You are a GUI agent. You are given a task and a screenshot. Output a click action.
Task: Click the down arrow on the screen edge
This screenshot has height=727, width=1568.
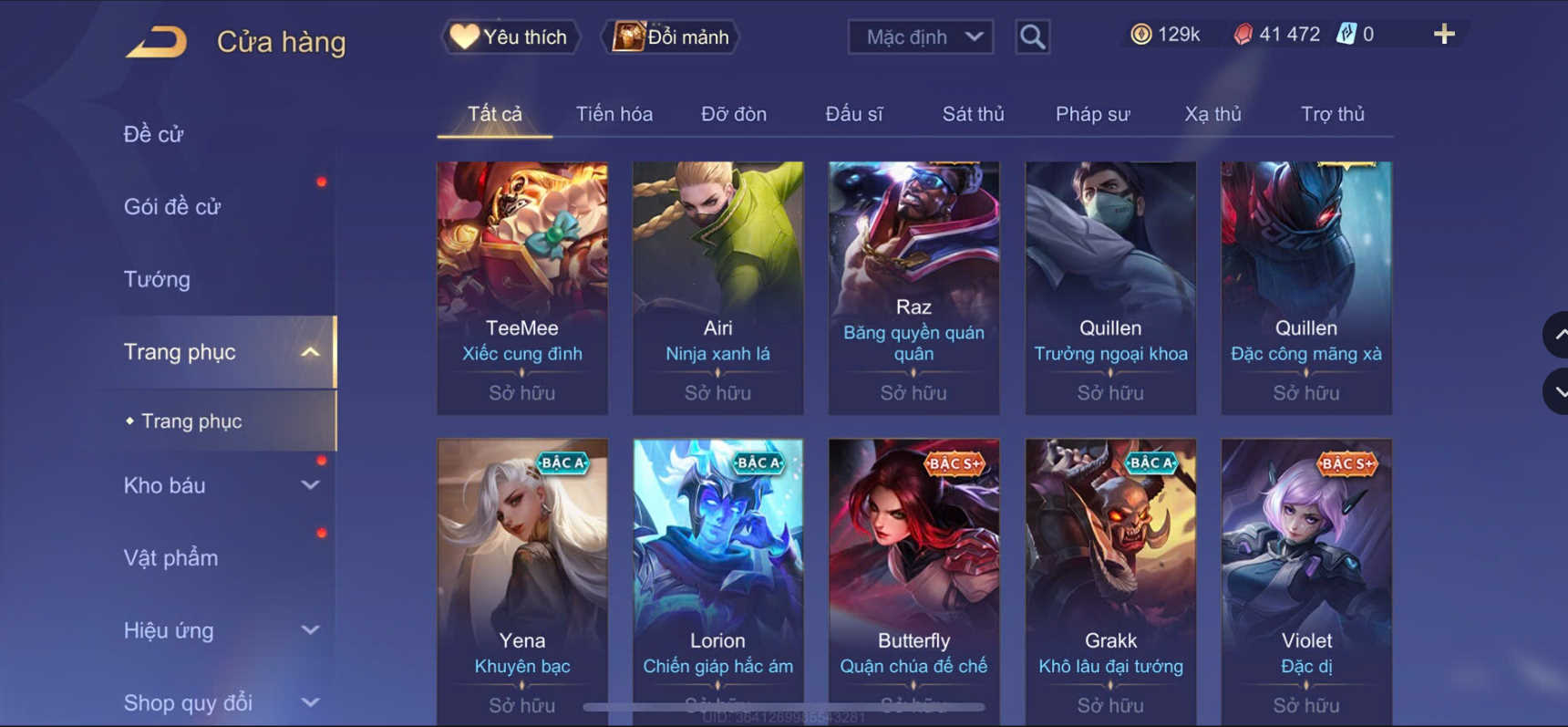(1557, 392)
